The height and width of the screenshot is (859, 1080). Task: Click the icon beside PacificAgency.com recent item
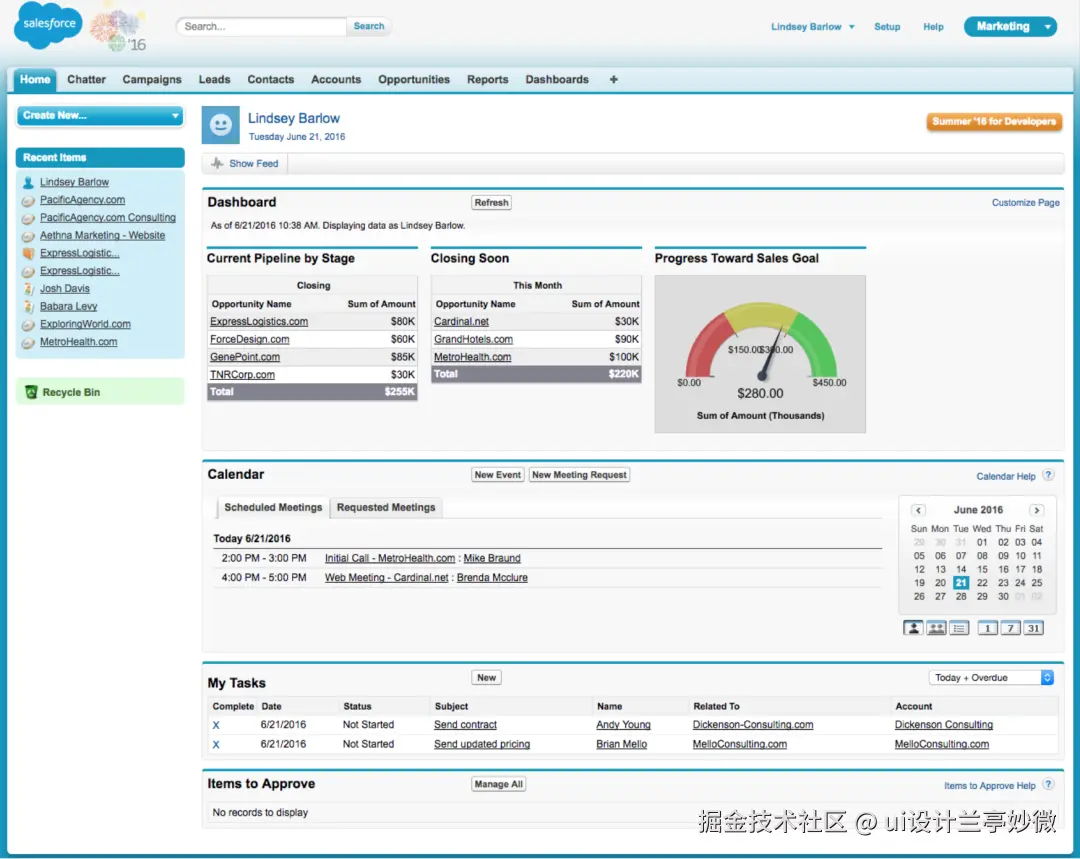(28, 200)
